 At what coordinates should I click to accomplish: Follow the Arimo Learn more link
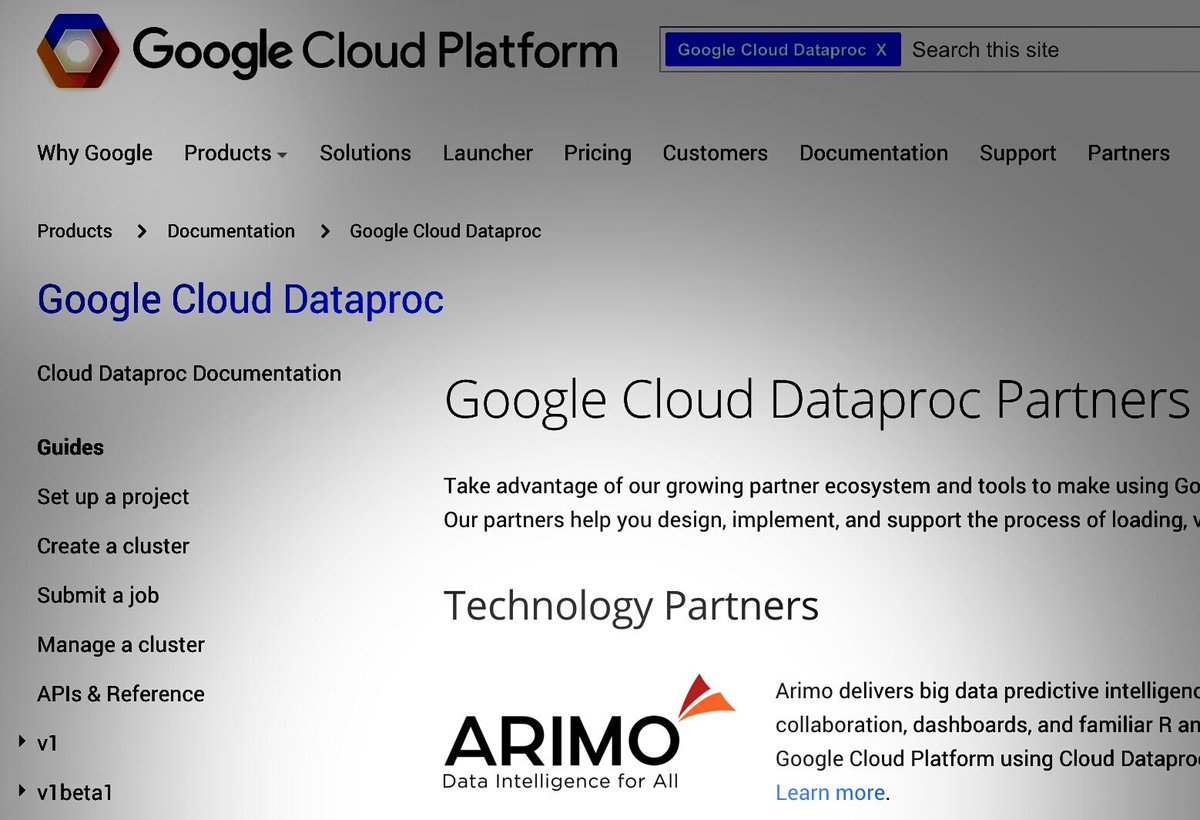(x=830, y=793)
